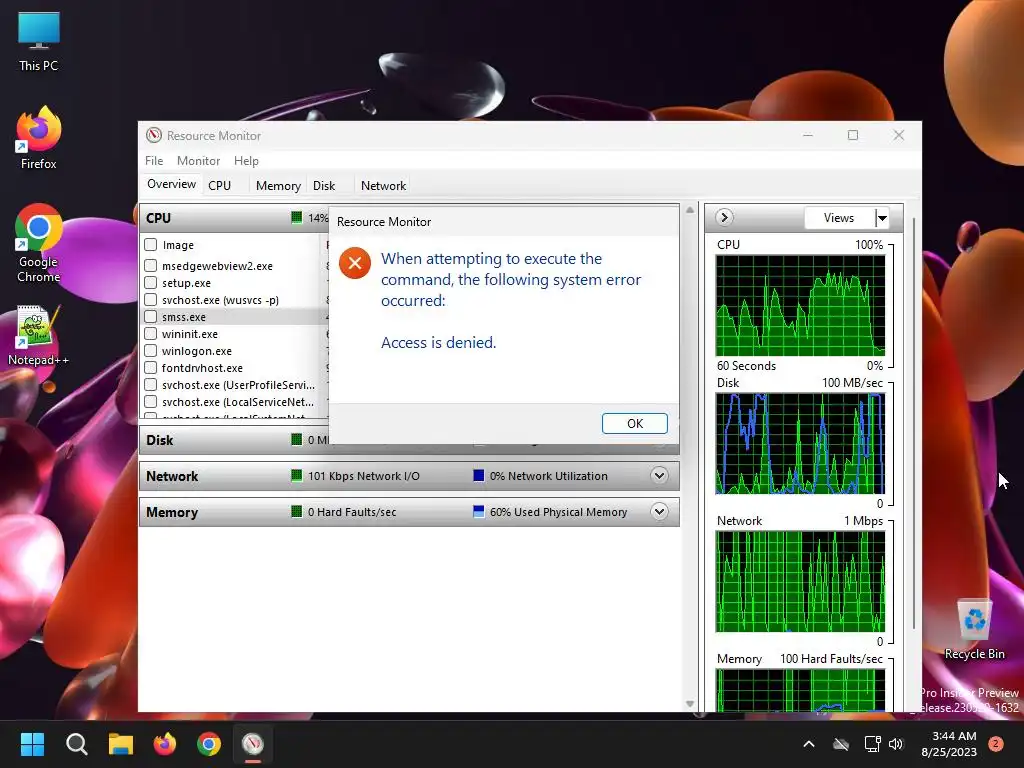Select winlogon.exe process name
This screenshot has height=768, width=1024.
[x=197, y=351]
